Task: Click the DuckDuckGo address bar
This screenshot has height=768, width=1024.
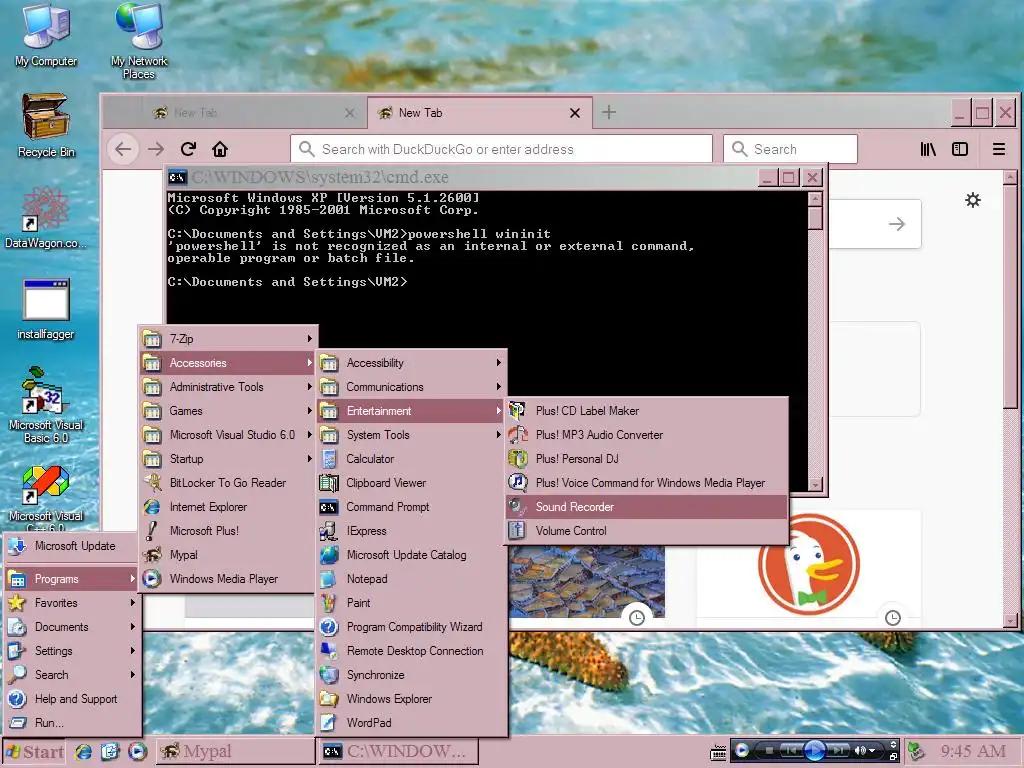Action: [501, 149]
